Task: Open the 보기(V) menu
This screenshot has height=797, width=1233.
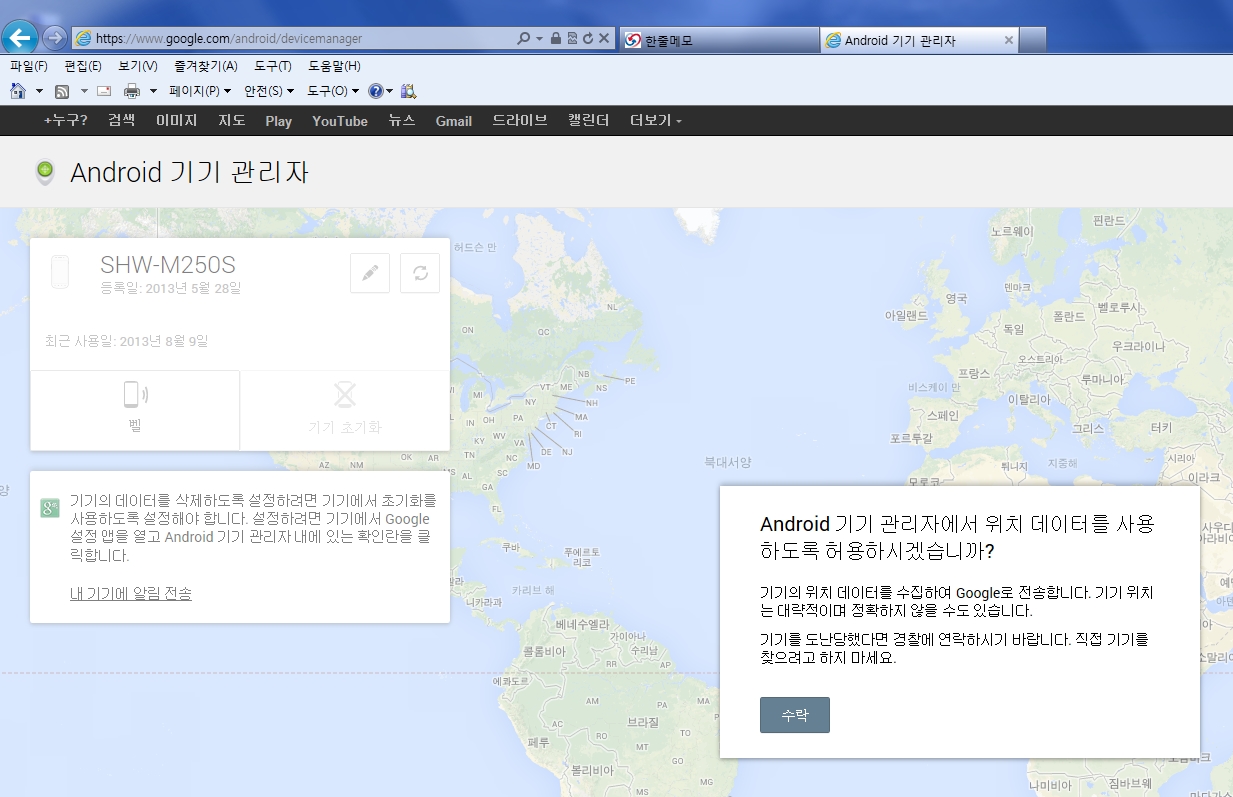Action: tap(138, 66)
